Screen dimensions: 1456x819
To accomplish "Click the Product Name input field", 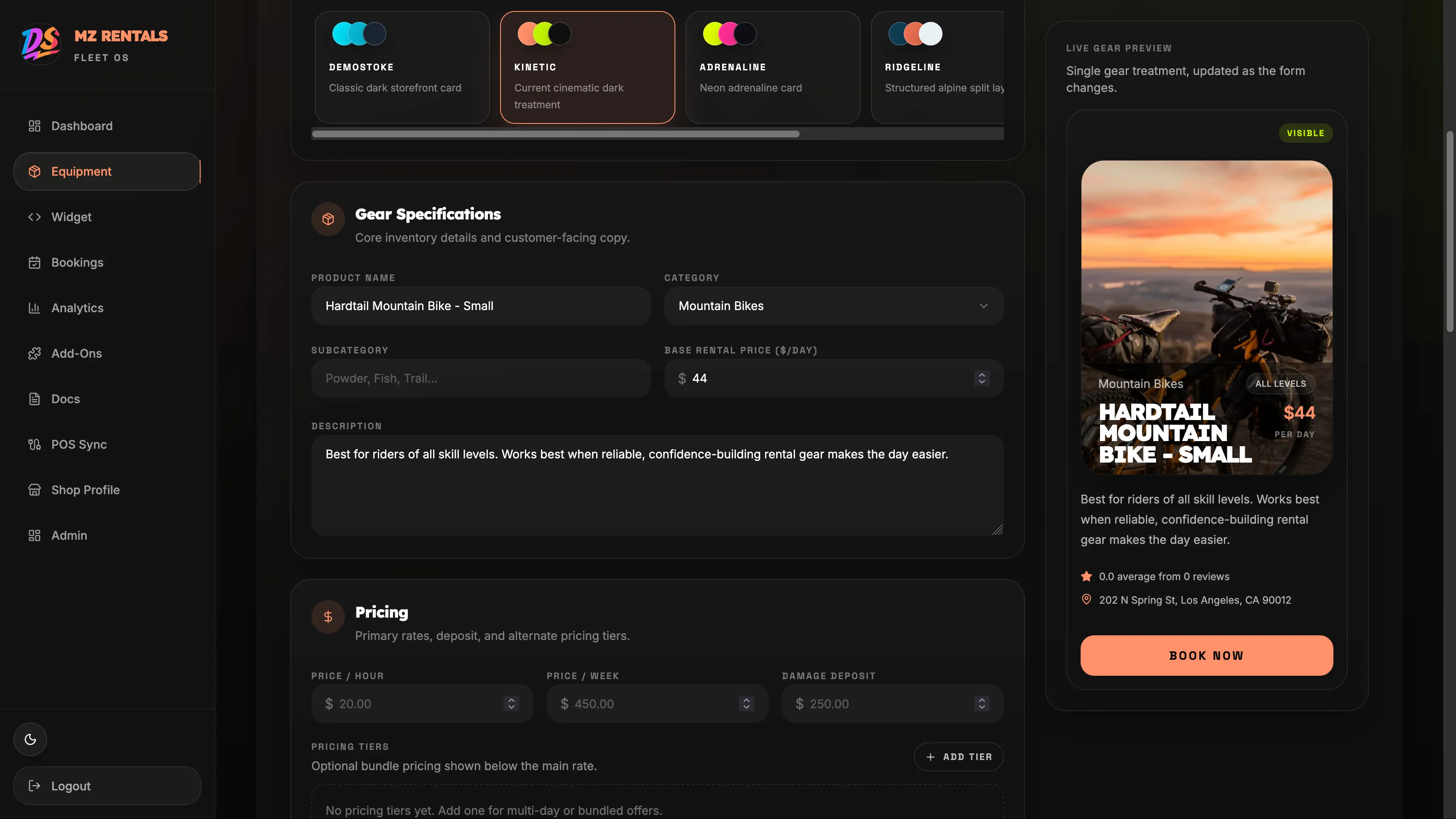I will (480, 306).
